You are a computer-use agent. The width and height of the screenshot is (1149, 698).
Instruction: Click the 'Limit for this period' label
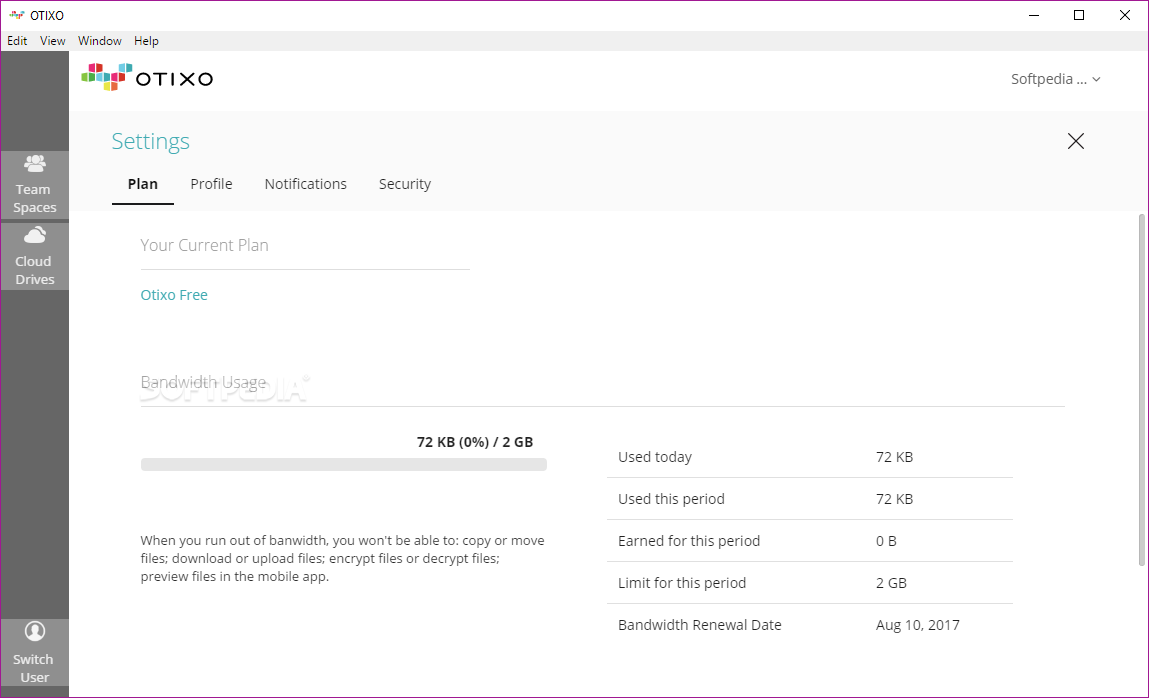click(681, 583)
